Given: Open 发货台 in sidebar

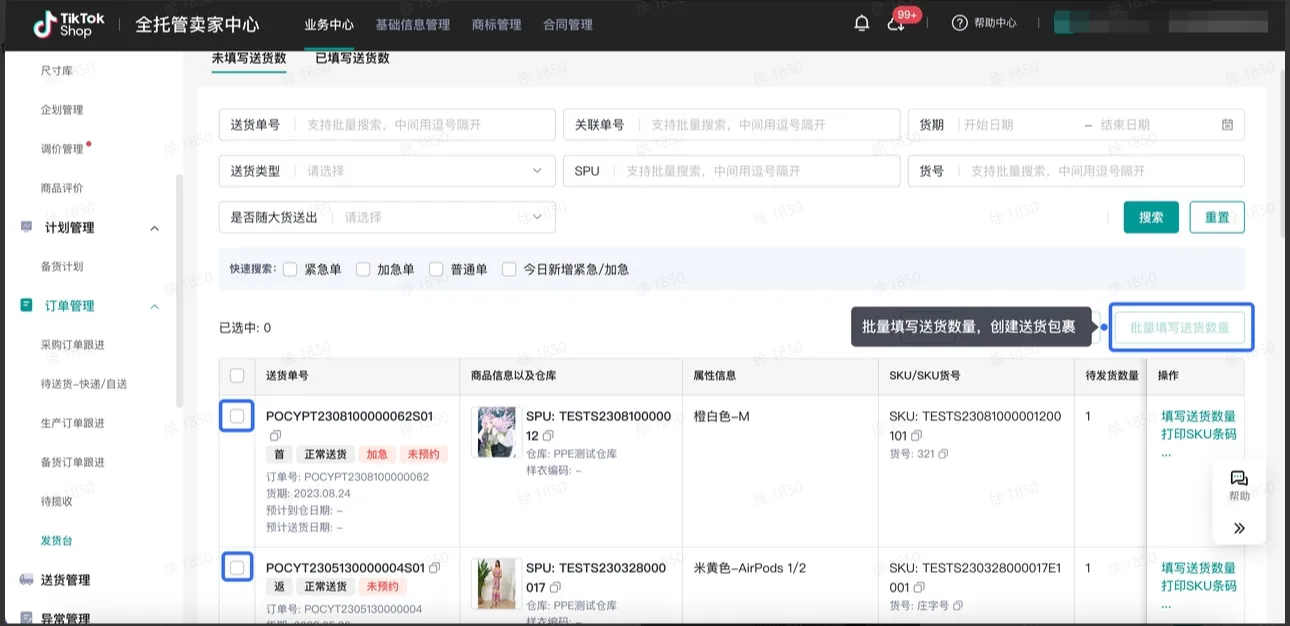Looking at the screenshot, I should point(56,540).
